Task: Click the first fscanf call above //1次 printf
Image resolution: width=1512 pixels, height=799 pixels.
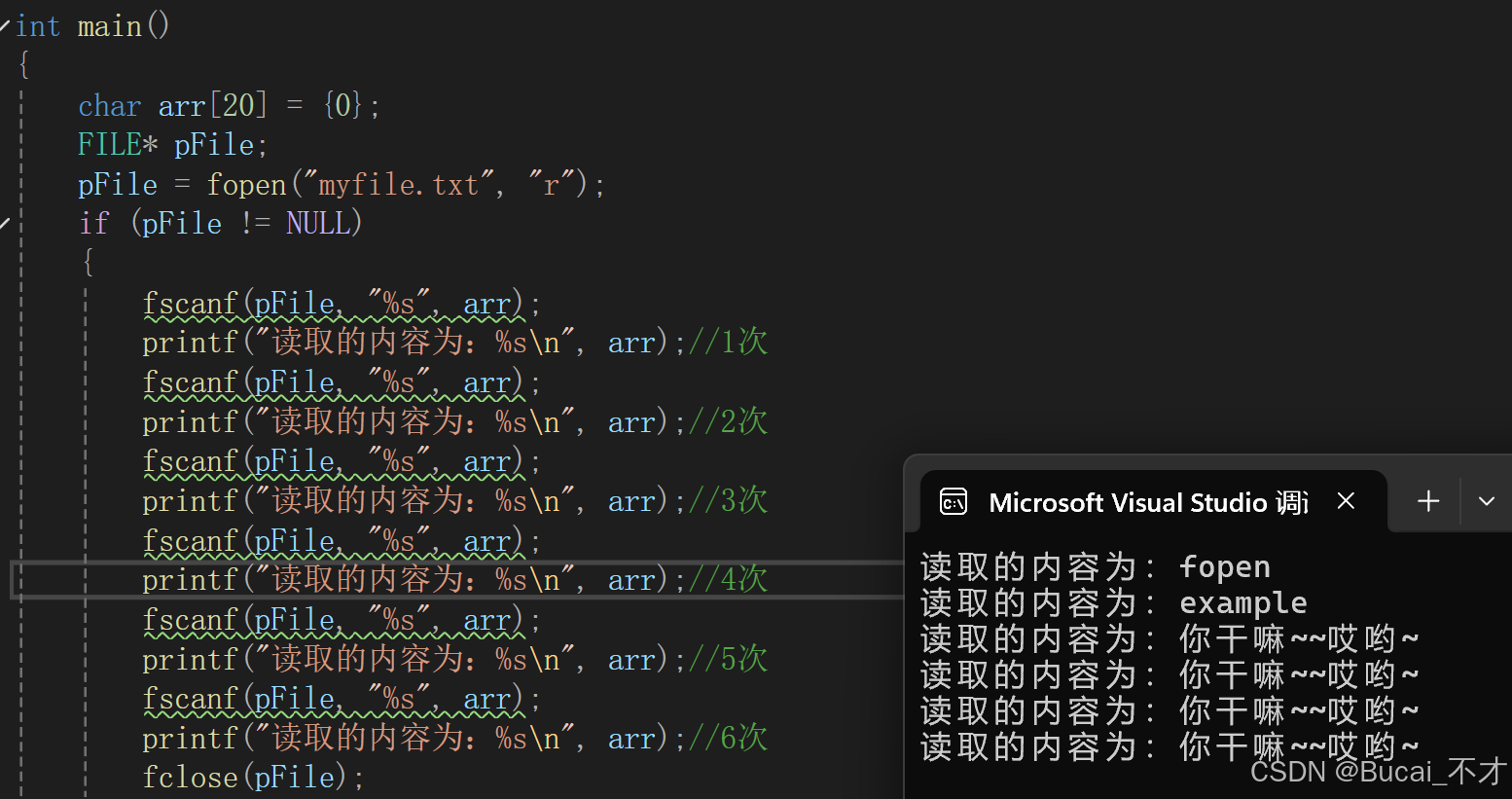Action: (341, 304)
